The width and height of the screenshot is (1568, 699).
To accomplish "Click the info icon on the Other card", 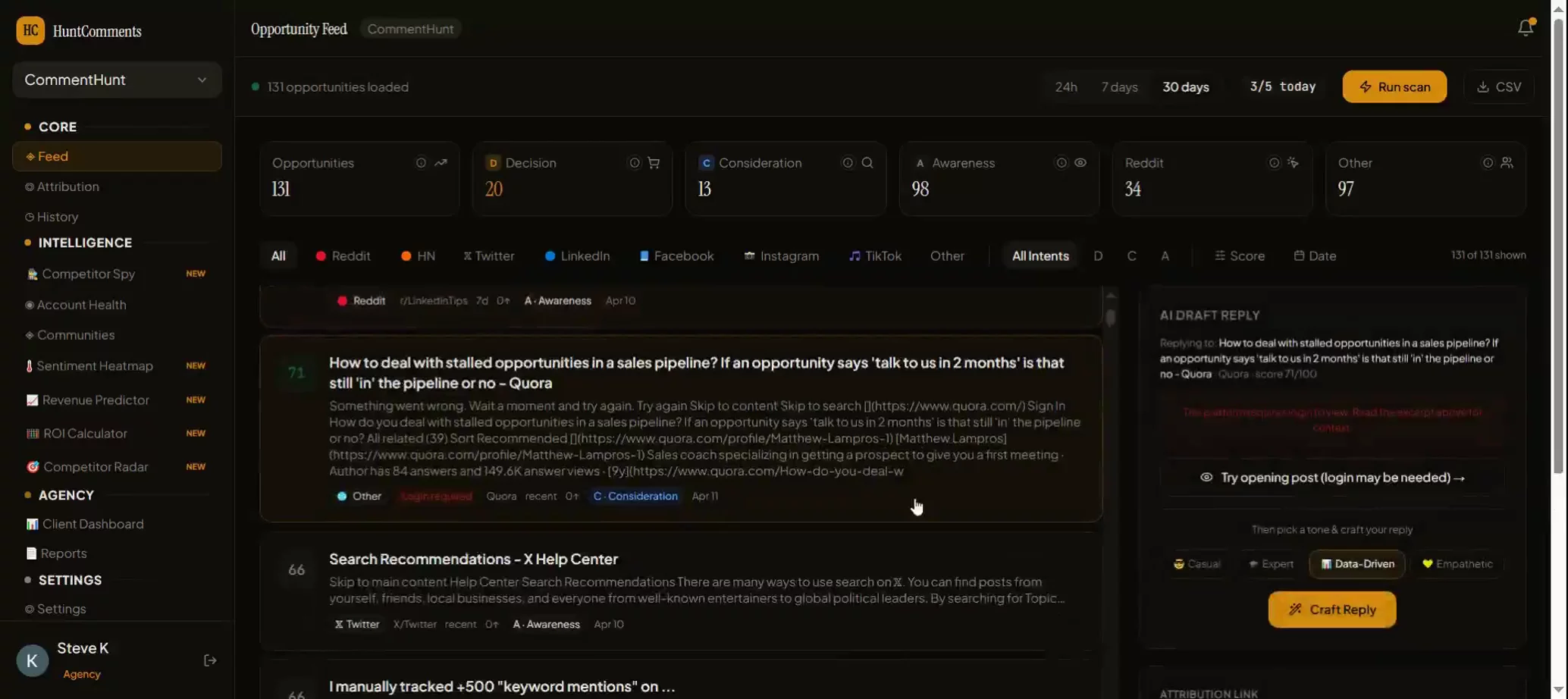I will pos(1488,163).
